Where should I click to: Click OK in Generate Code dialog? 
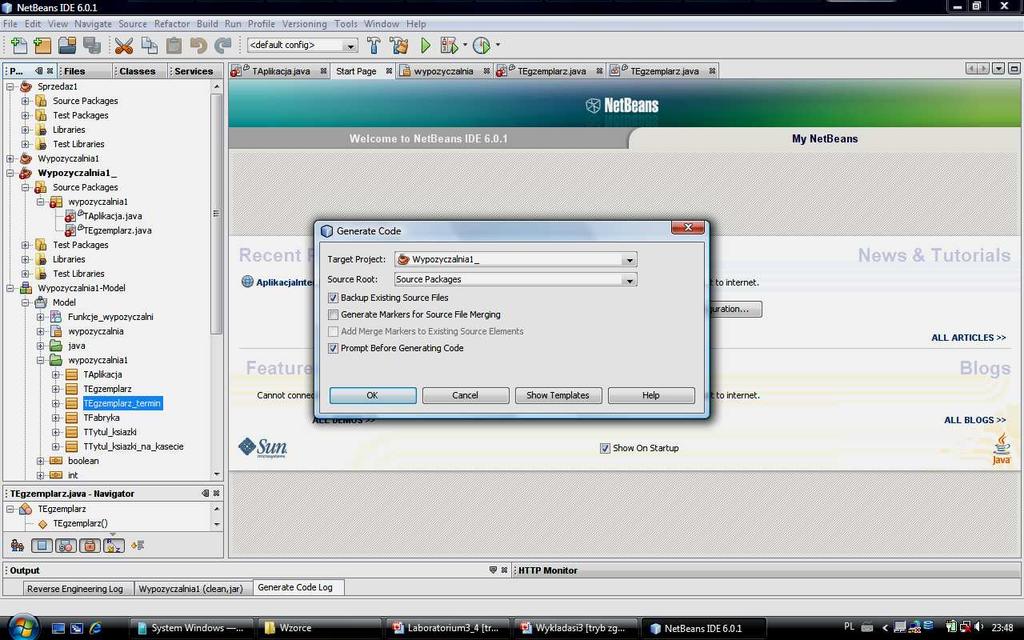pos(372,395)
